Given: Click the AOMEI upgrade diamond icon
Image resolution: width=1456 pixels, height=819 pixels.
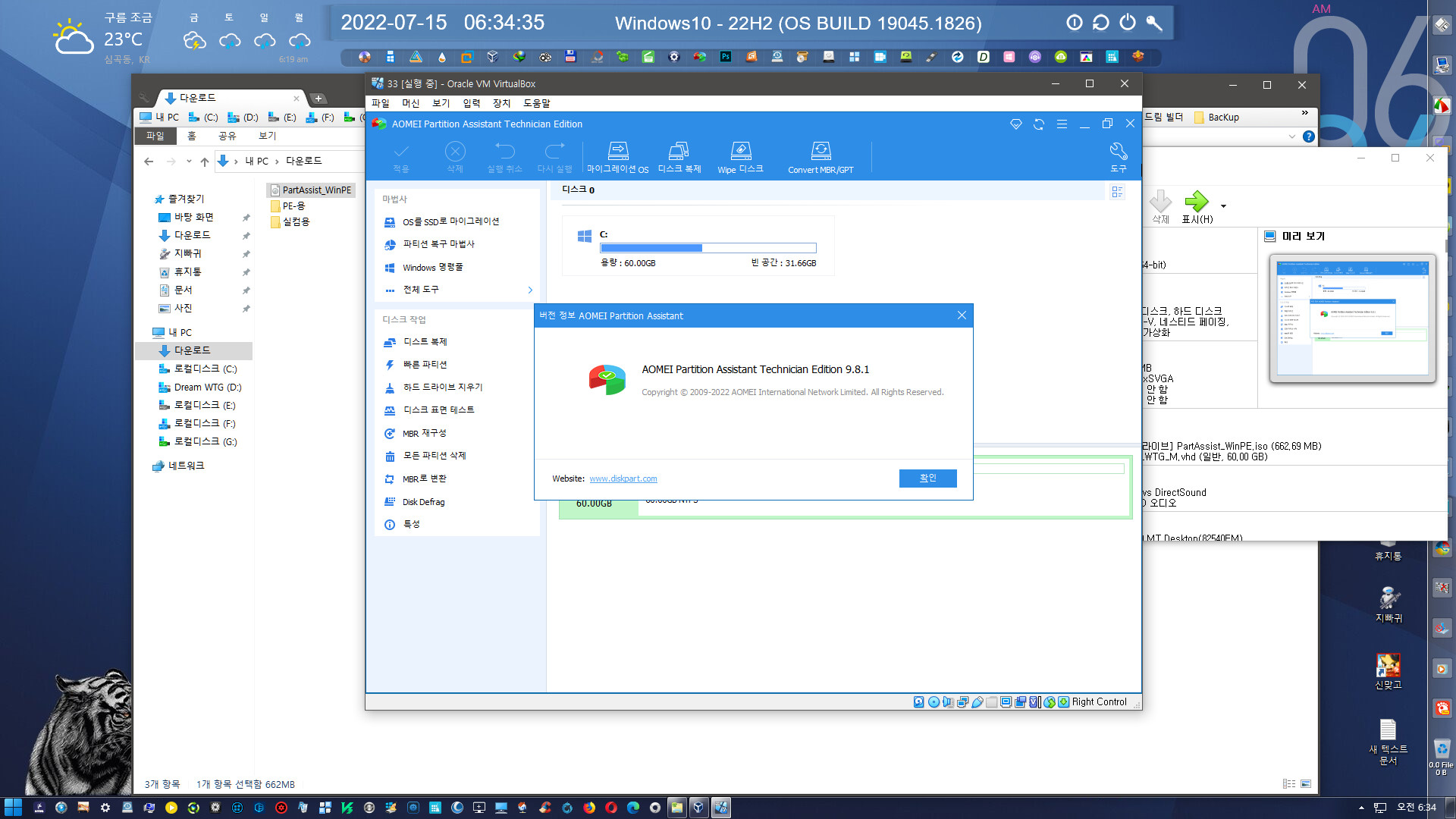Looking at the screenshot, I should 1016,124.
